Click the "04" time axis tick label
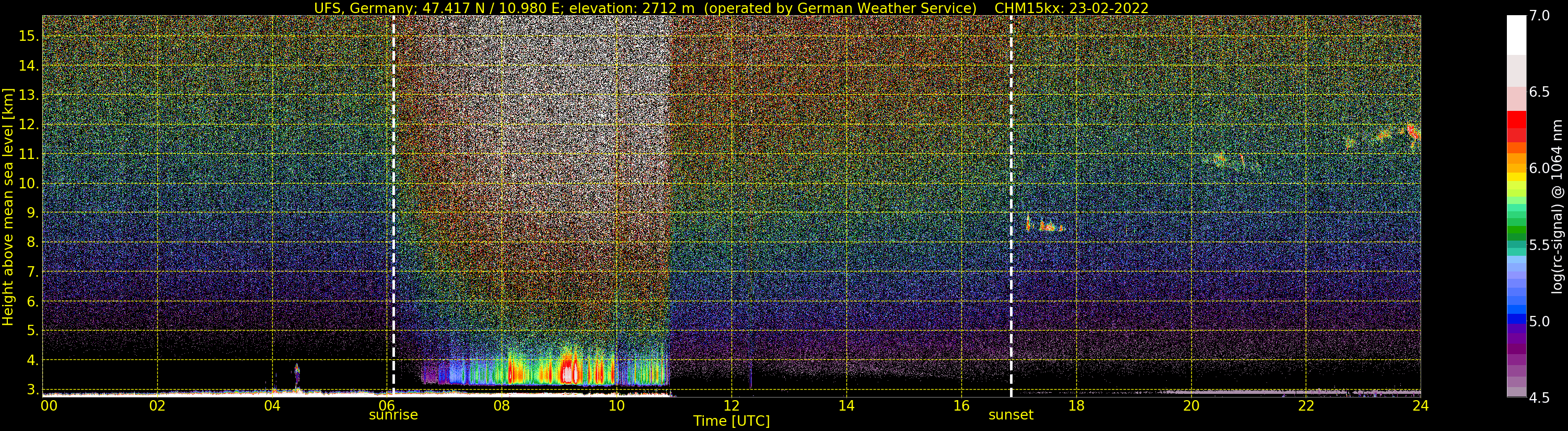 [x=272, y=405]
